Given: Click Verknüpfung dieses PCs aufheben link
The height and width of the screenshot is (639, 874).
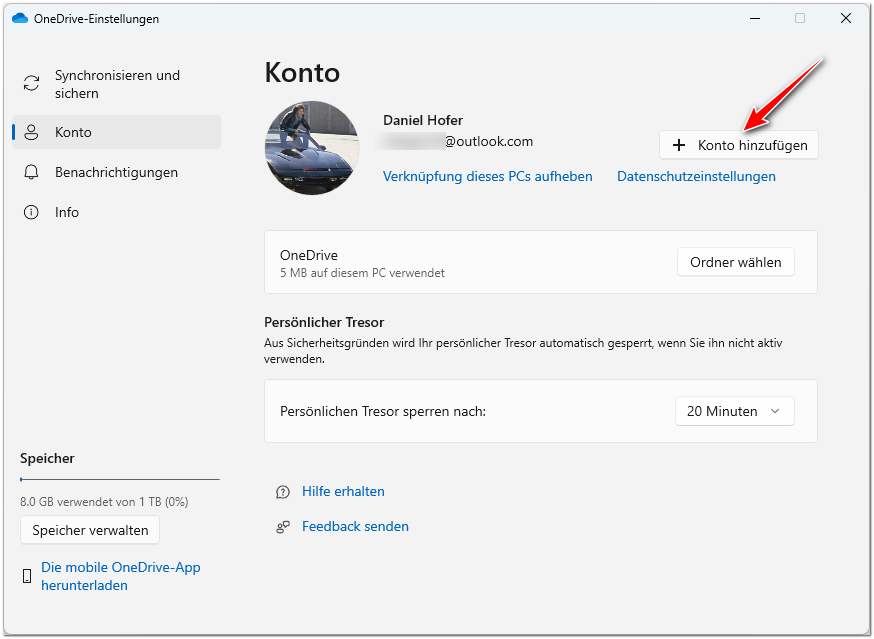Looking at the screenshot, I should coord(487,176).
